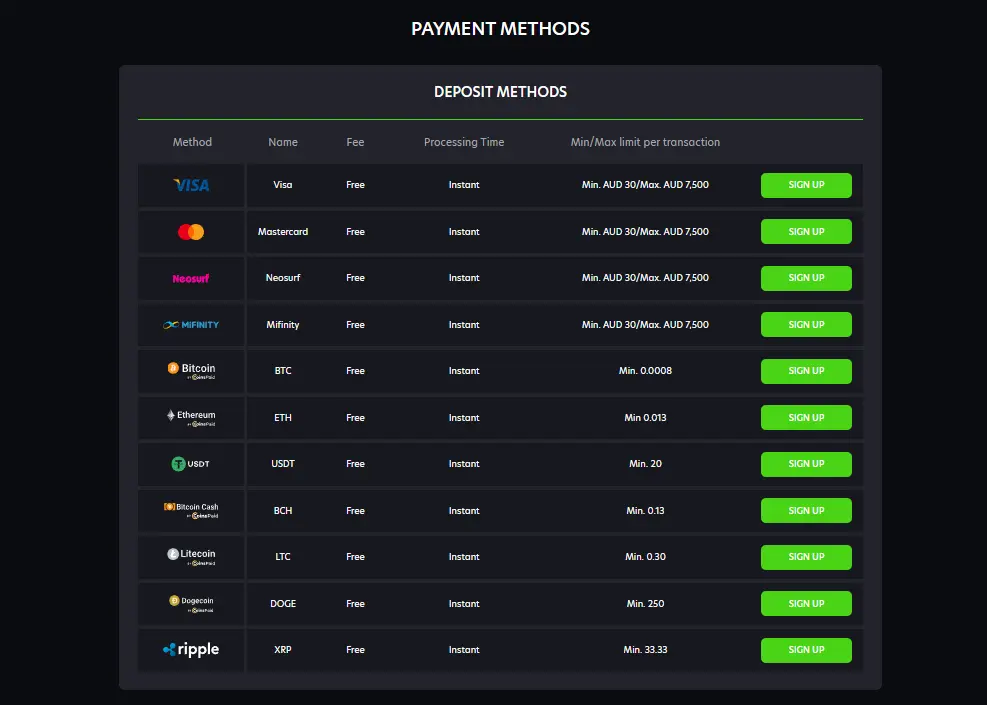
Task: Click SIGN UP next to Mastercard
Action: click(x=806, y=231)
